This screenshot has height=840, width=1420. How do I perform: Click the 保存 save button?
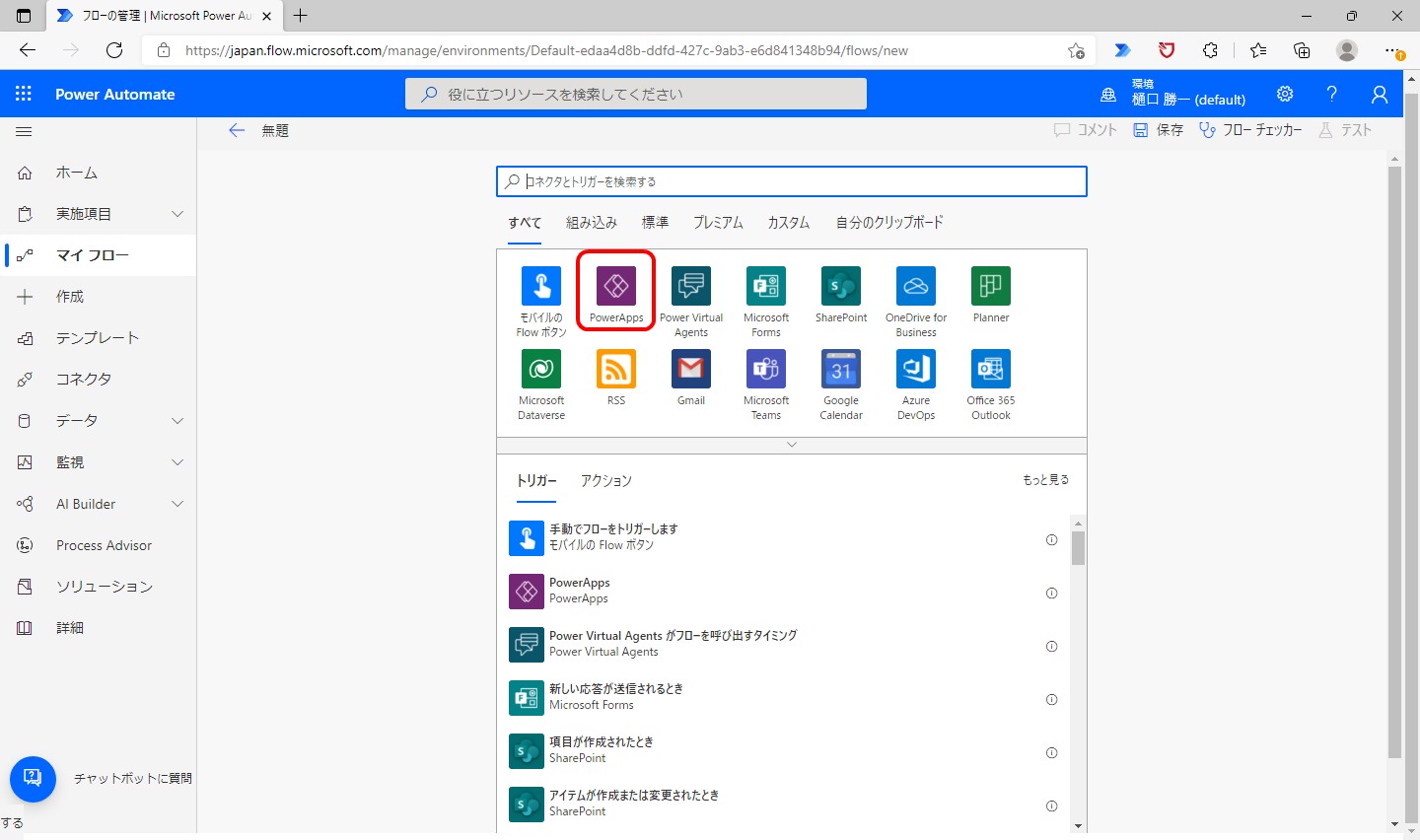[1158, 130]
